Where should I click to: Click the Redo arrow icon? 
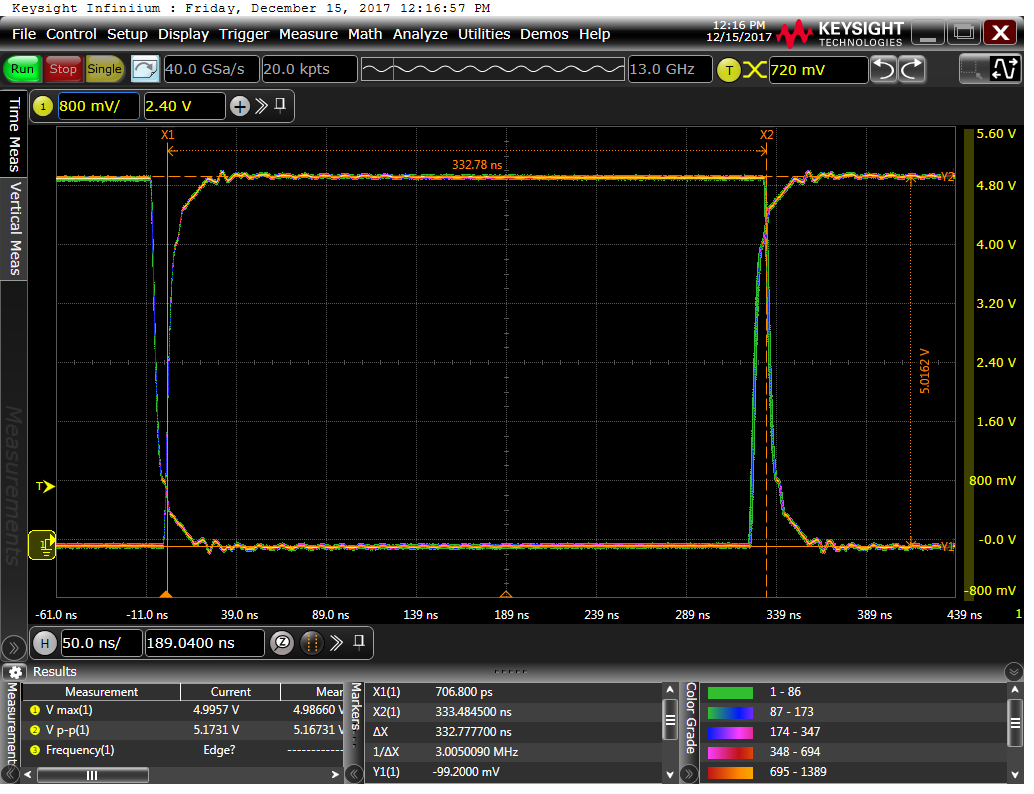pyautogui.click(x=912, y=69)
